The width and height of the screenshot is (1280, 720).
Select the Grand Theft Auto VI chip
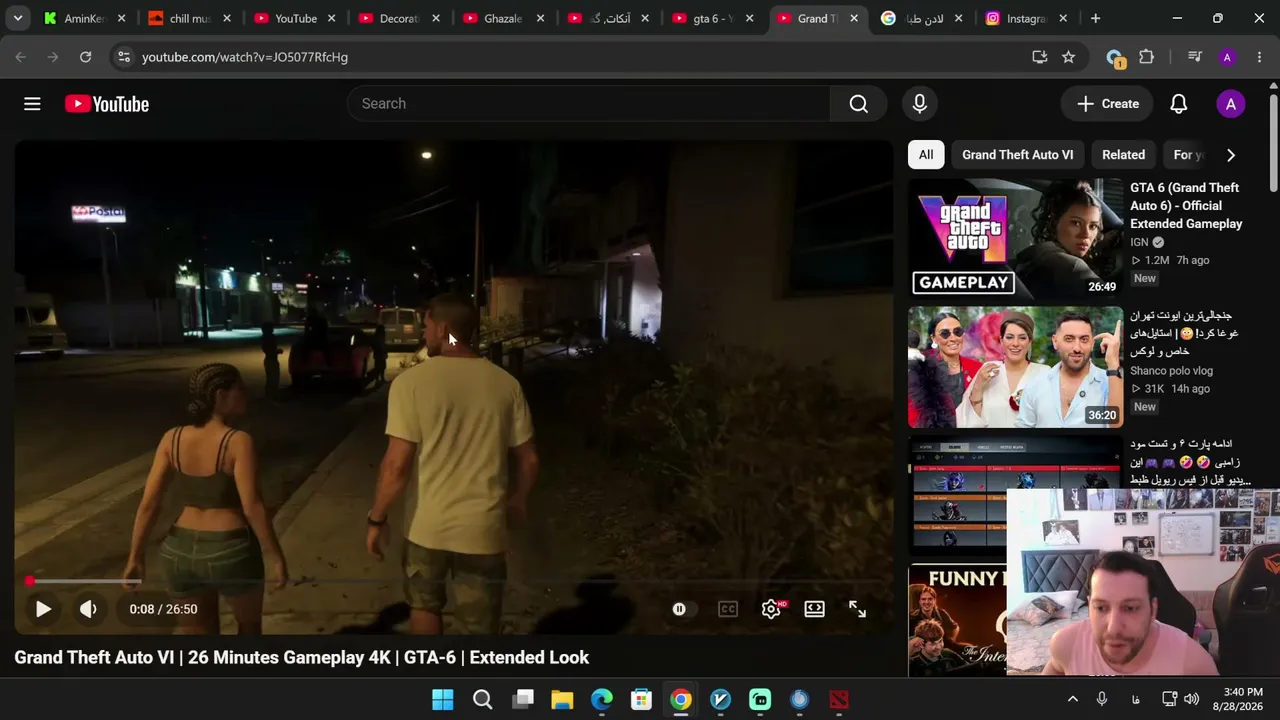click(1017, 155)
